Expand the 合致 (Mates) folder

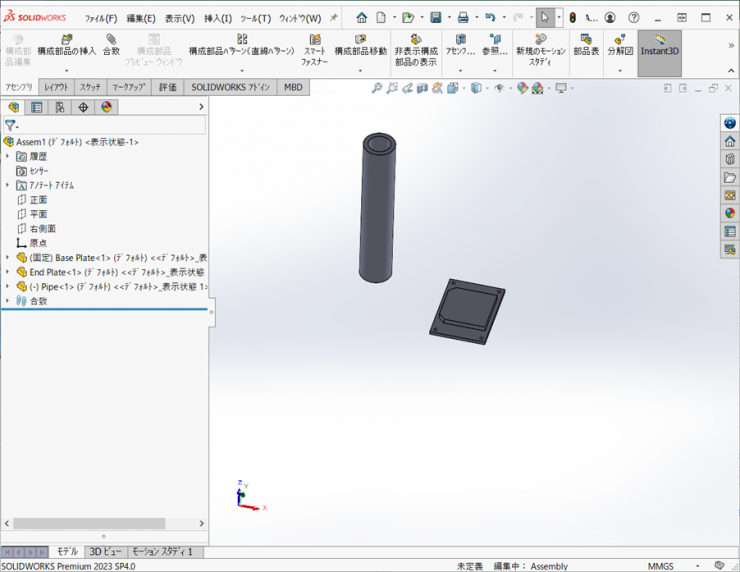click(7, 301)
